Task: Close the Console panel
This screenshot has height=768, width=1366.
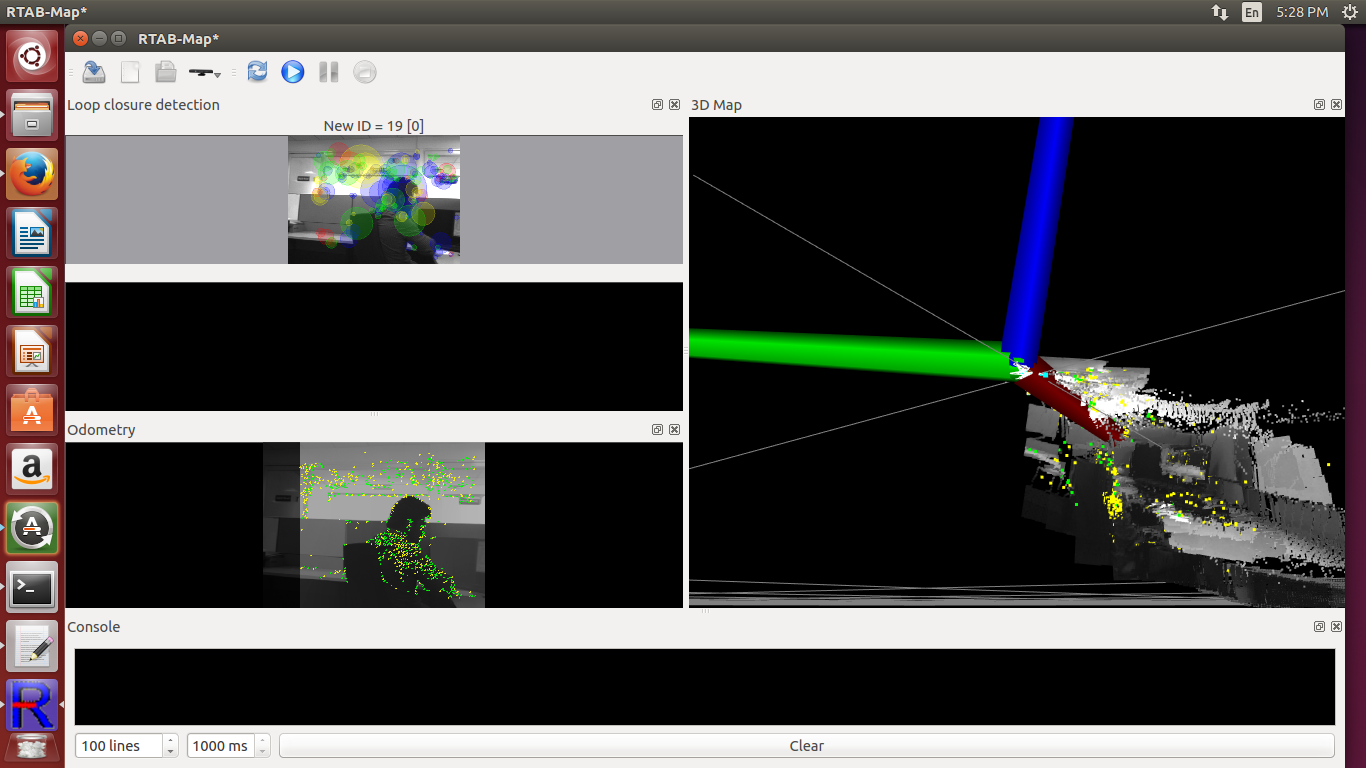Action: (x=1336, y=627)
